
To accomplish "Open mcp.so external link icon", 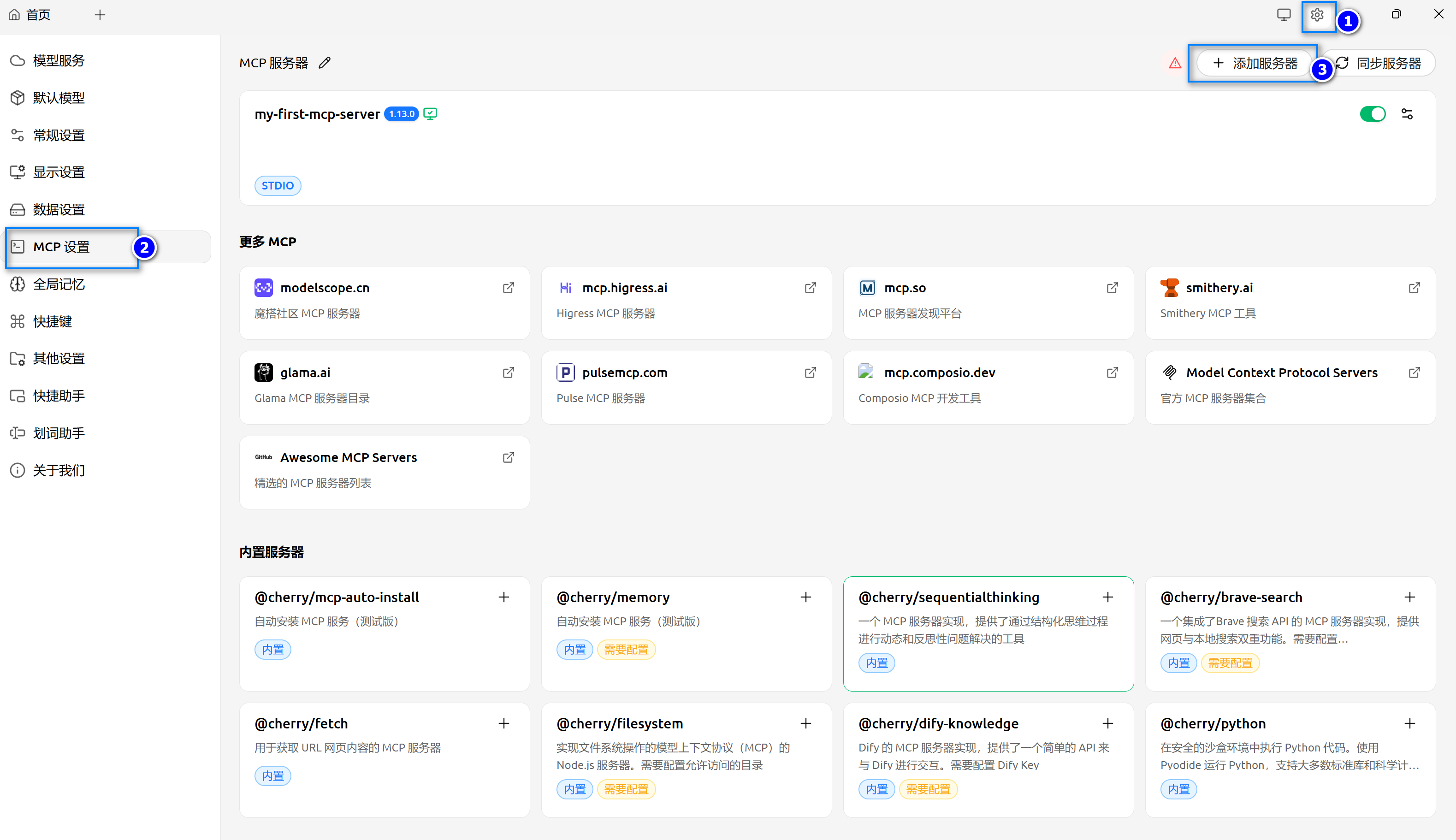I will (x=1112, y=288).
